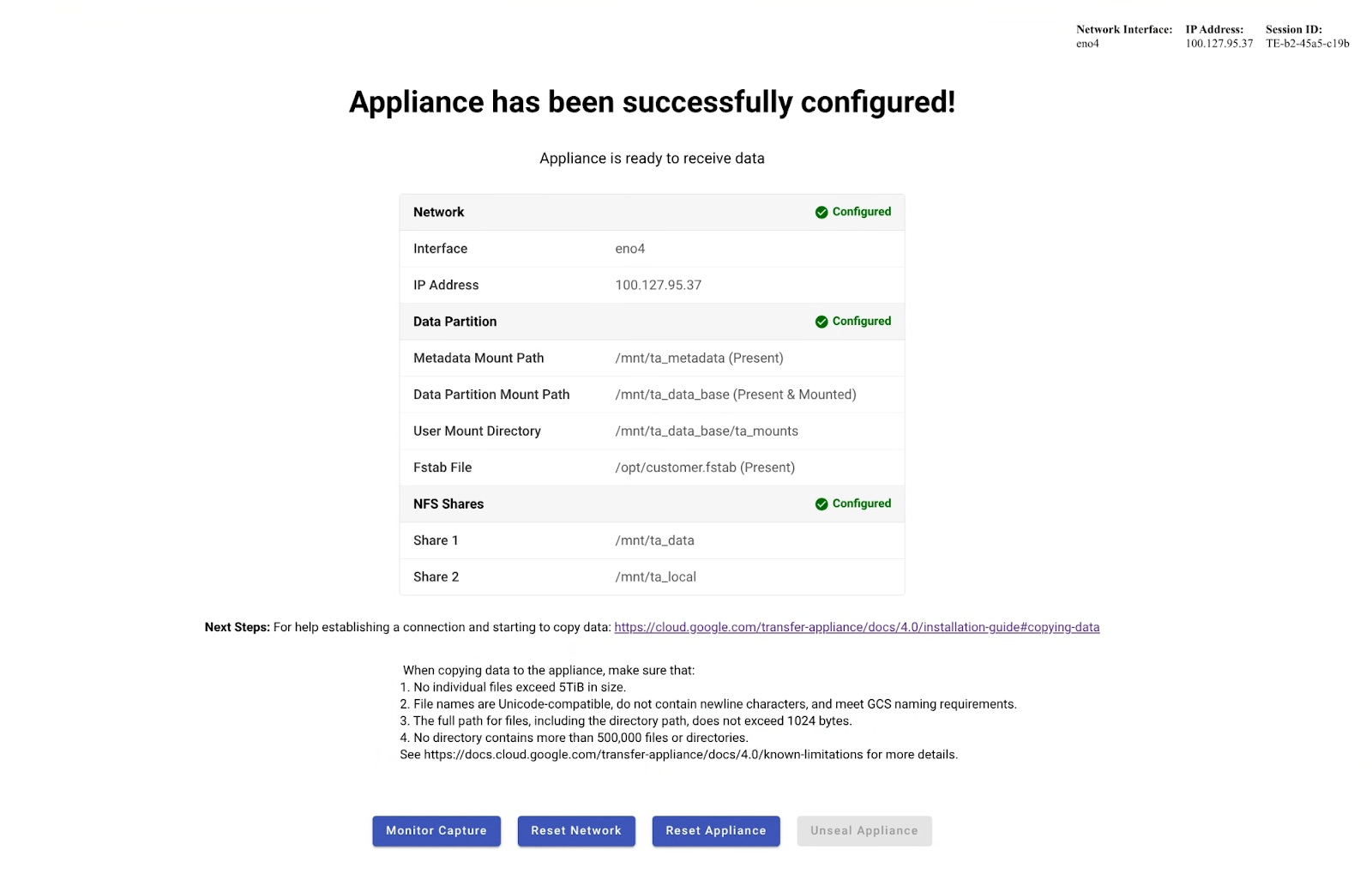This screenshot has width=1372, height=874.
Task: Click the Metadata Mount Path entry
Action: point(698,358)
